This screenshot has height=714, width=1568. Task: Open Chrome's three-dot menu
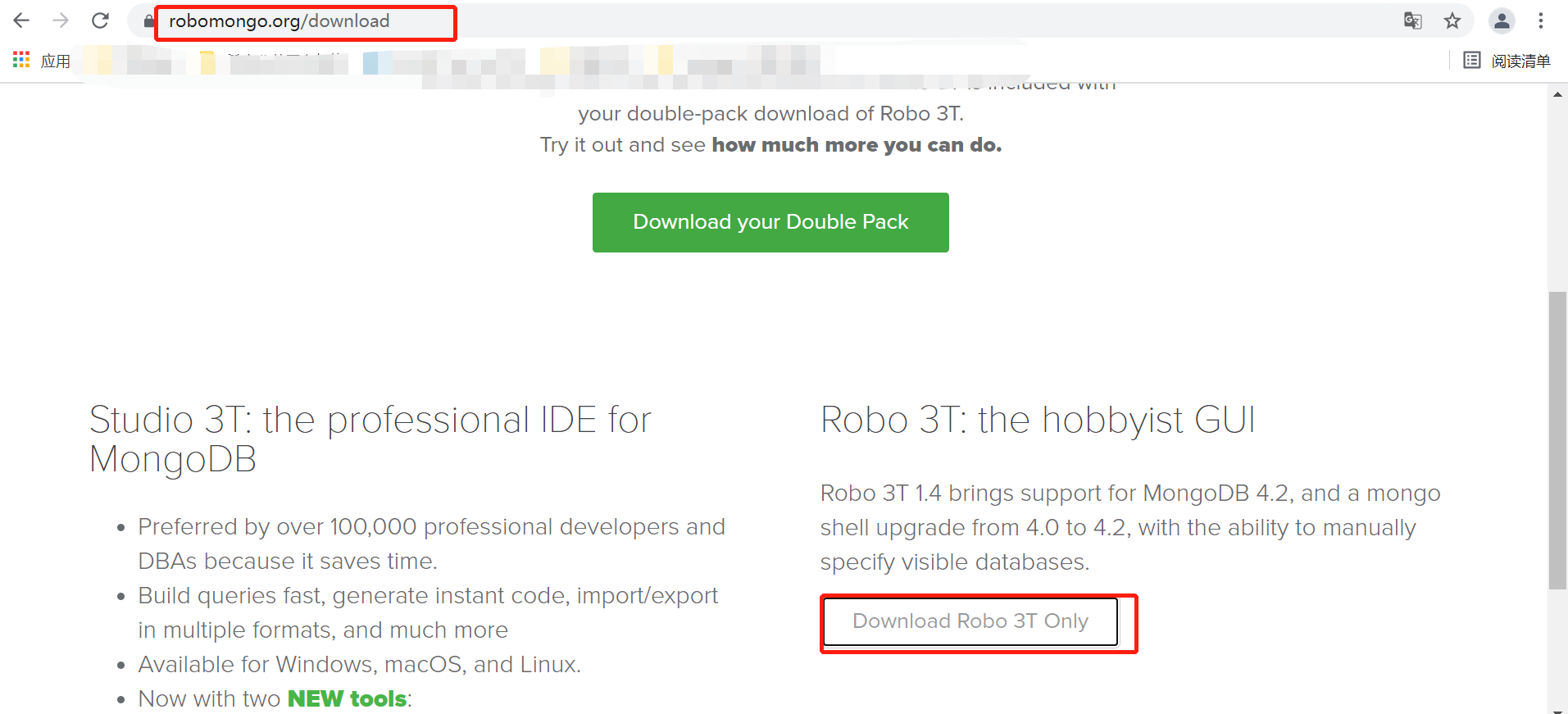click(1541, 20)
